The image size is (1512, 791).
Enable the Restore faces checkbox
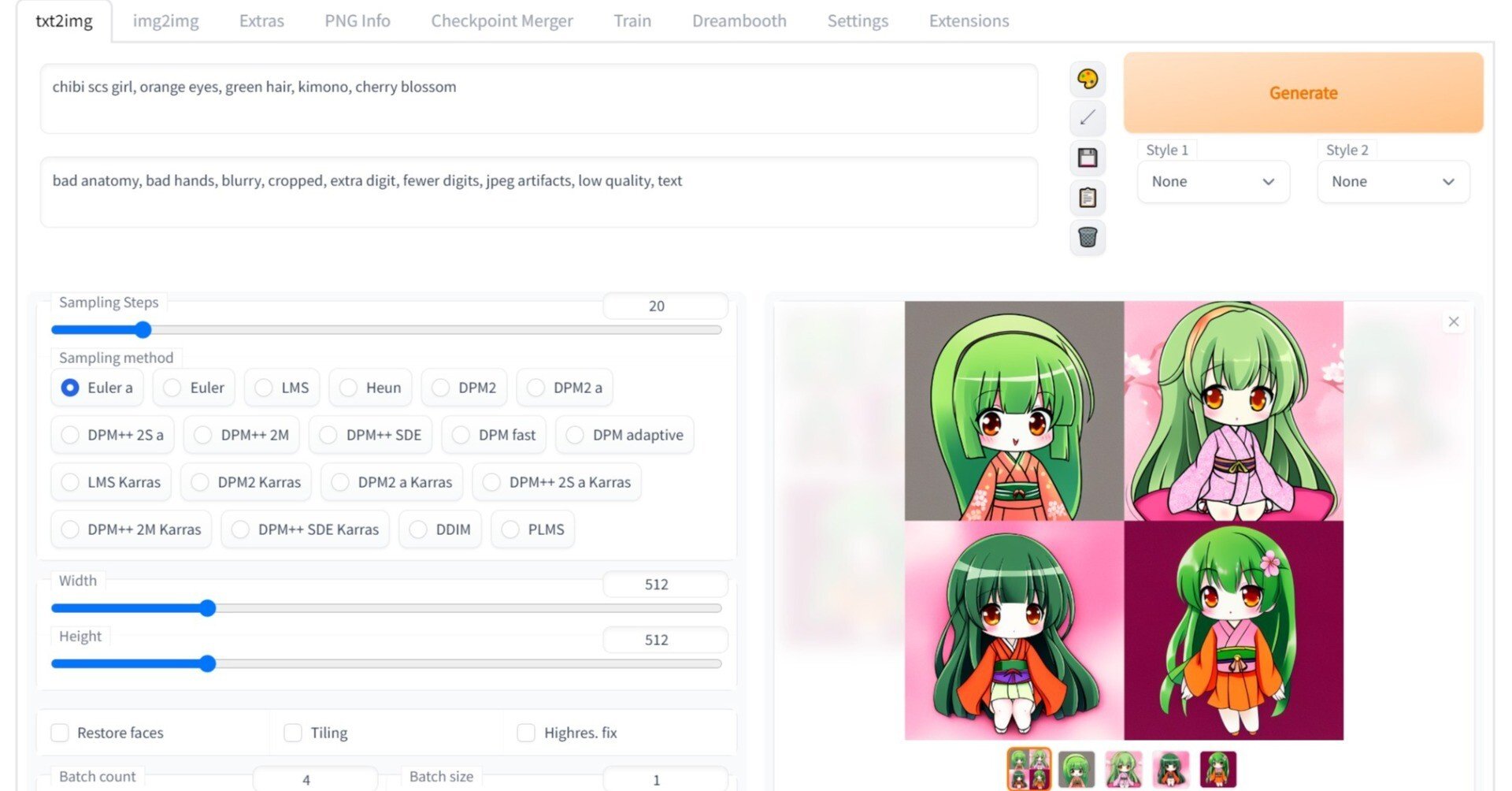(60, 733)
